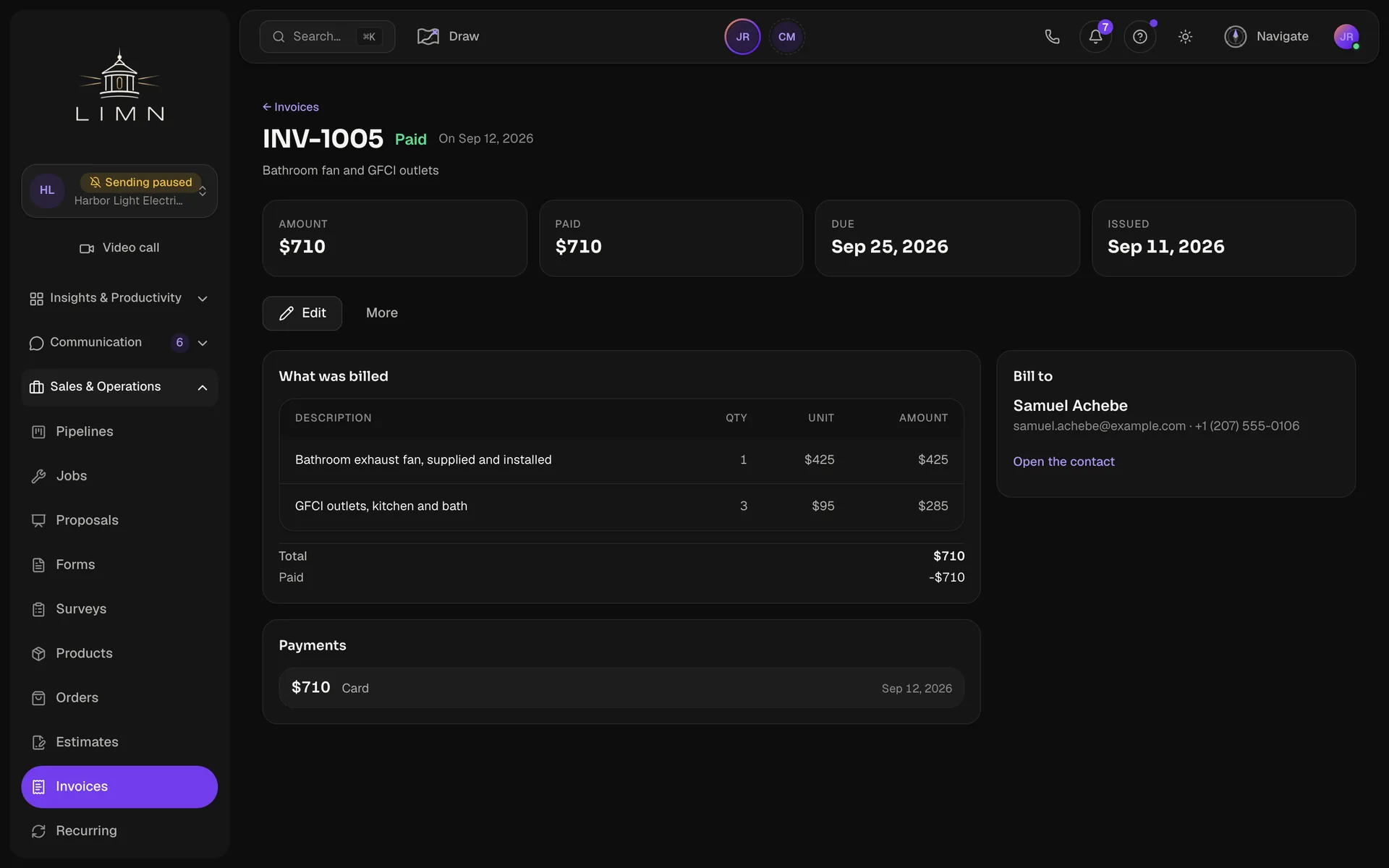Open Orders in sidebar

pyautogui.click(x=119, y=698)
